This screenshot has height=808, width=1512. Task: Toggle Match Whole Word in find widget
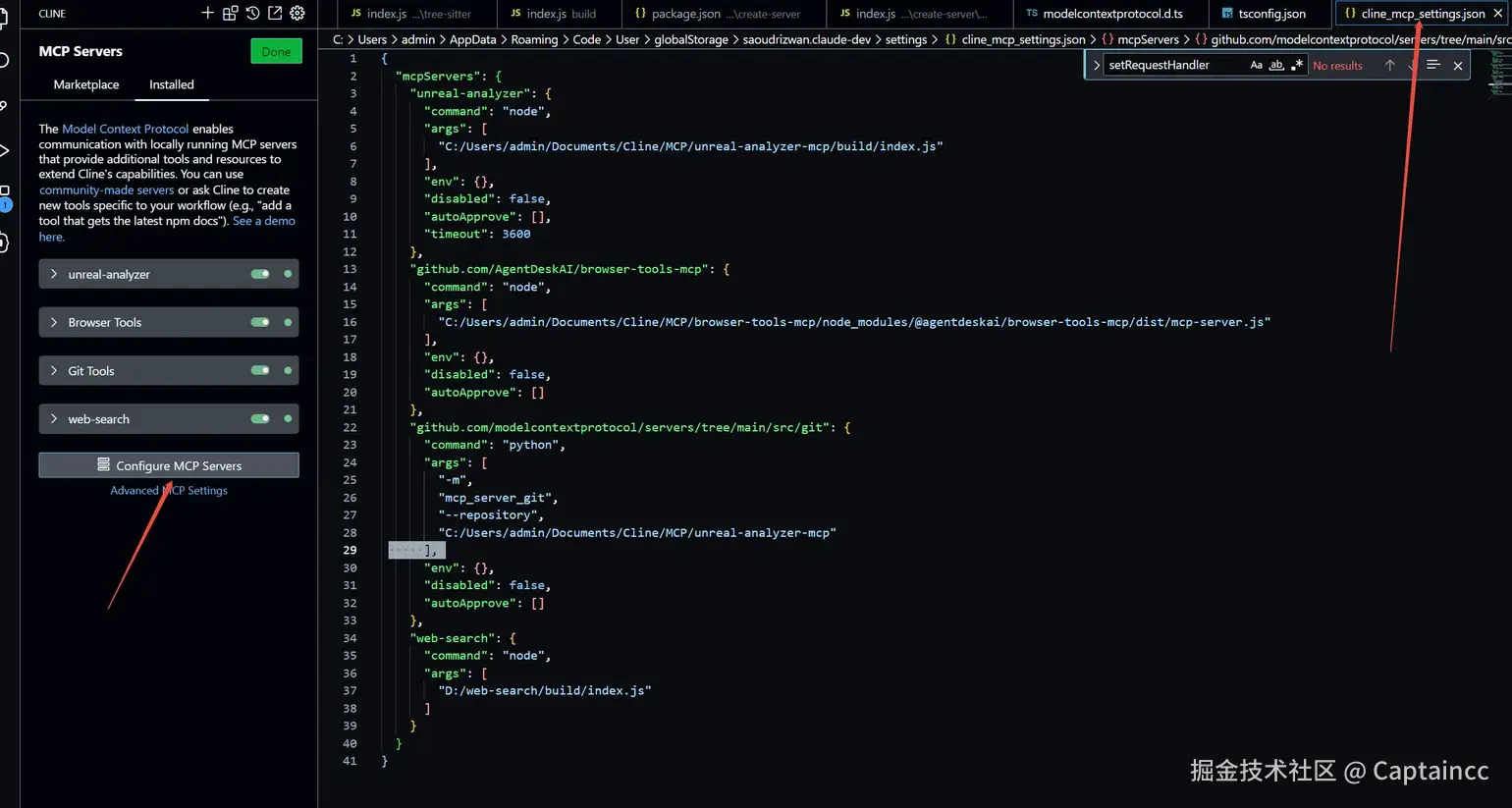[1276, 65]
